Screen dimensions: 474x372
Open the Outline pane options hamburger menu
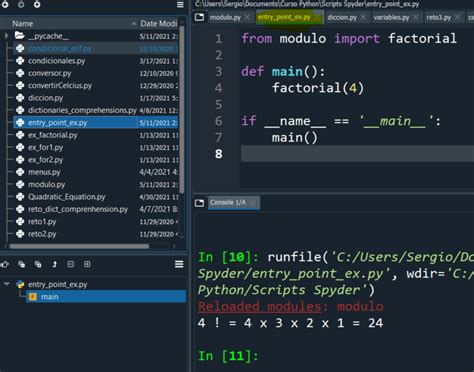179,264
